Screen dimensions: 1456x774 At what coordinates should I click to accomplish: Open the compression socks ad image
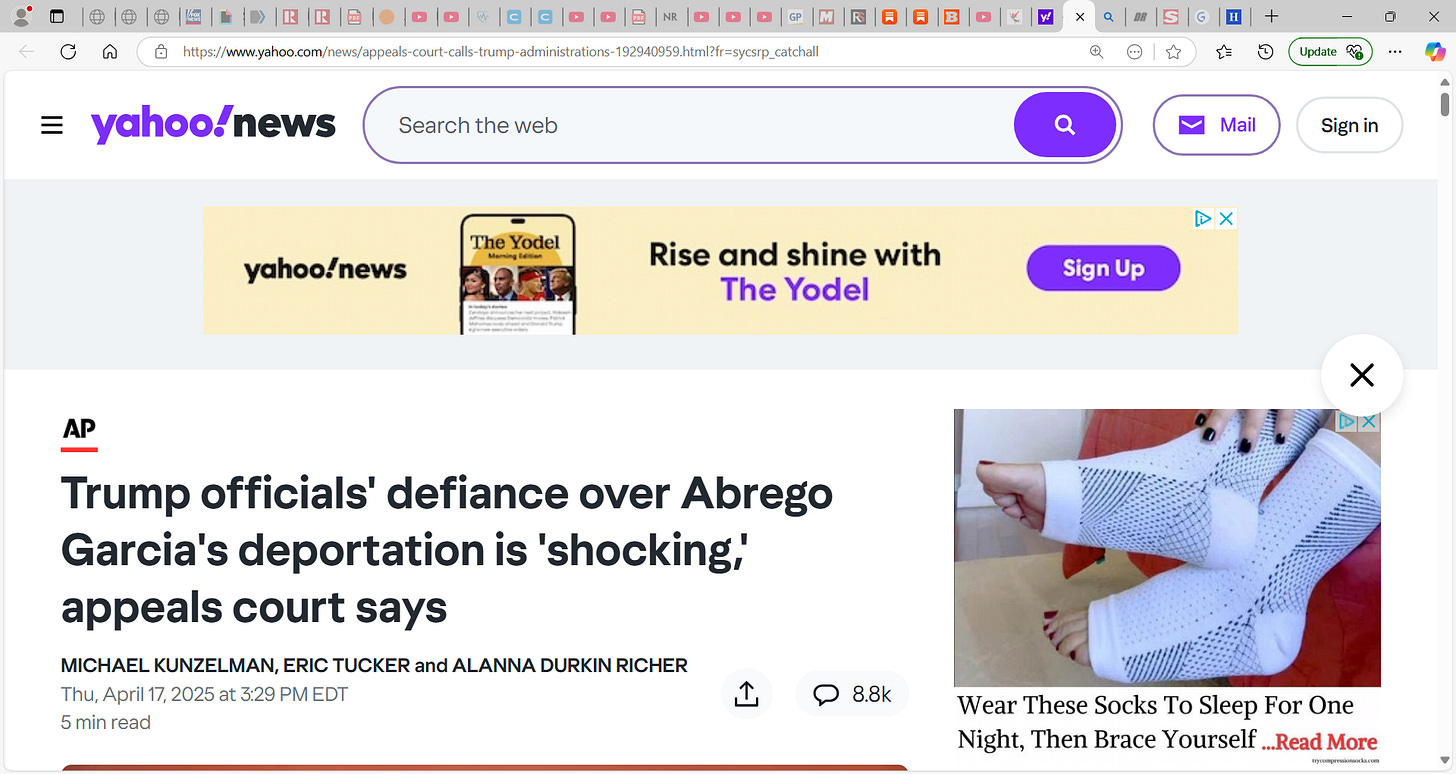point(1167,548)
